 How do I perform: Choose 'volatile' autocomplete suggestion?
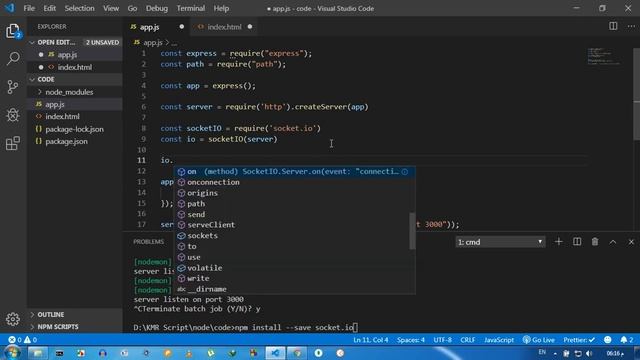tap(295, 268)
